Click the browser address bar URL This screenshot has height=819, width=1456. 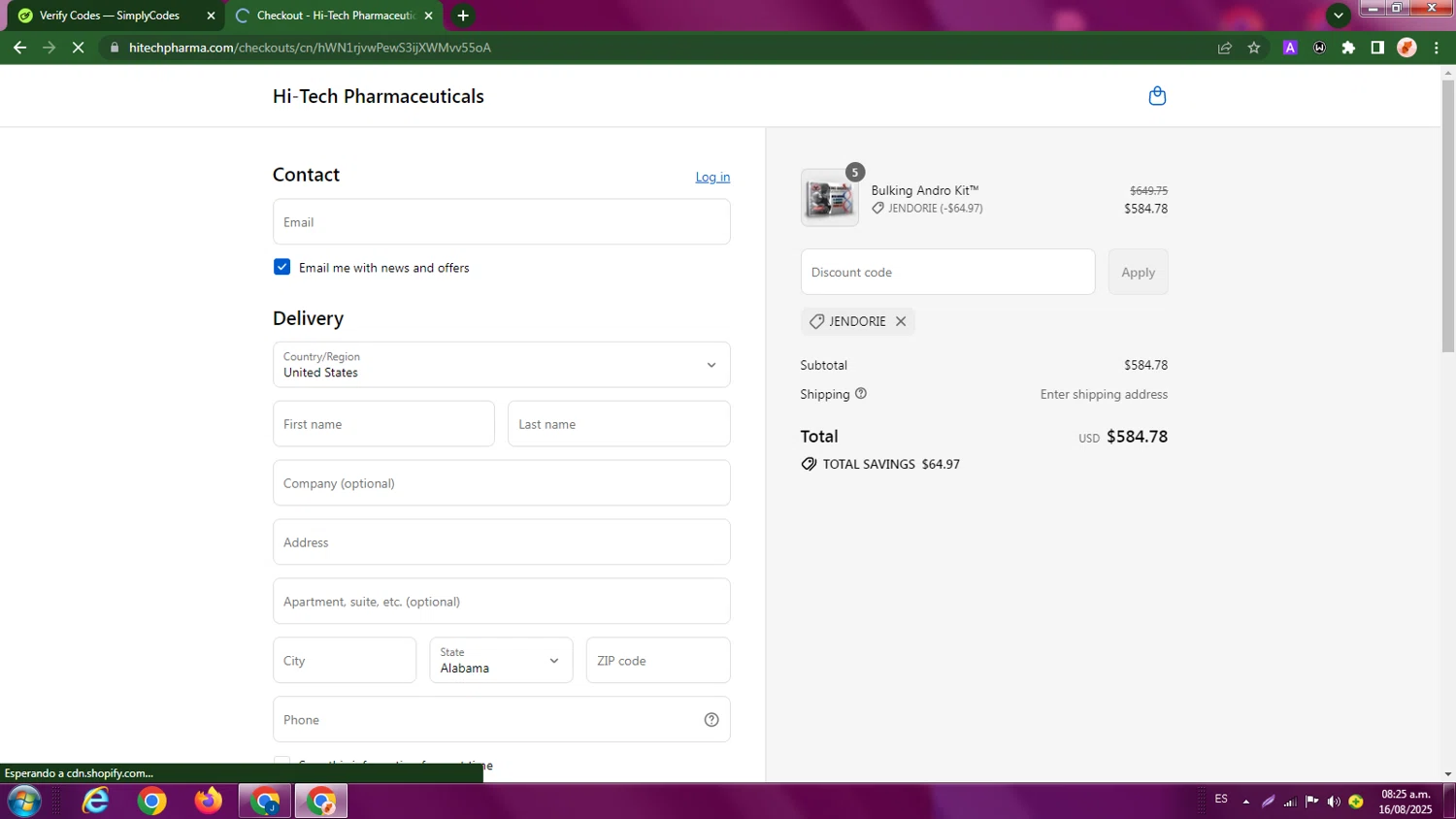pos(310,48)
